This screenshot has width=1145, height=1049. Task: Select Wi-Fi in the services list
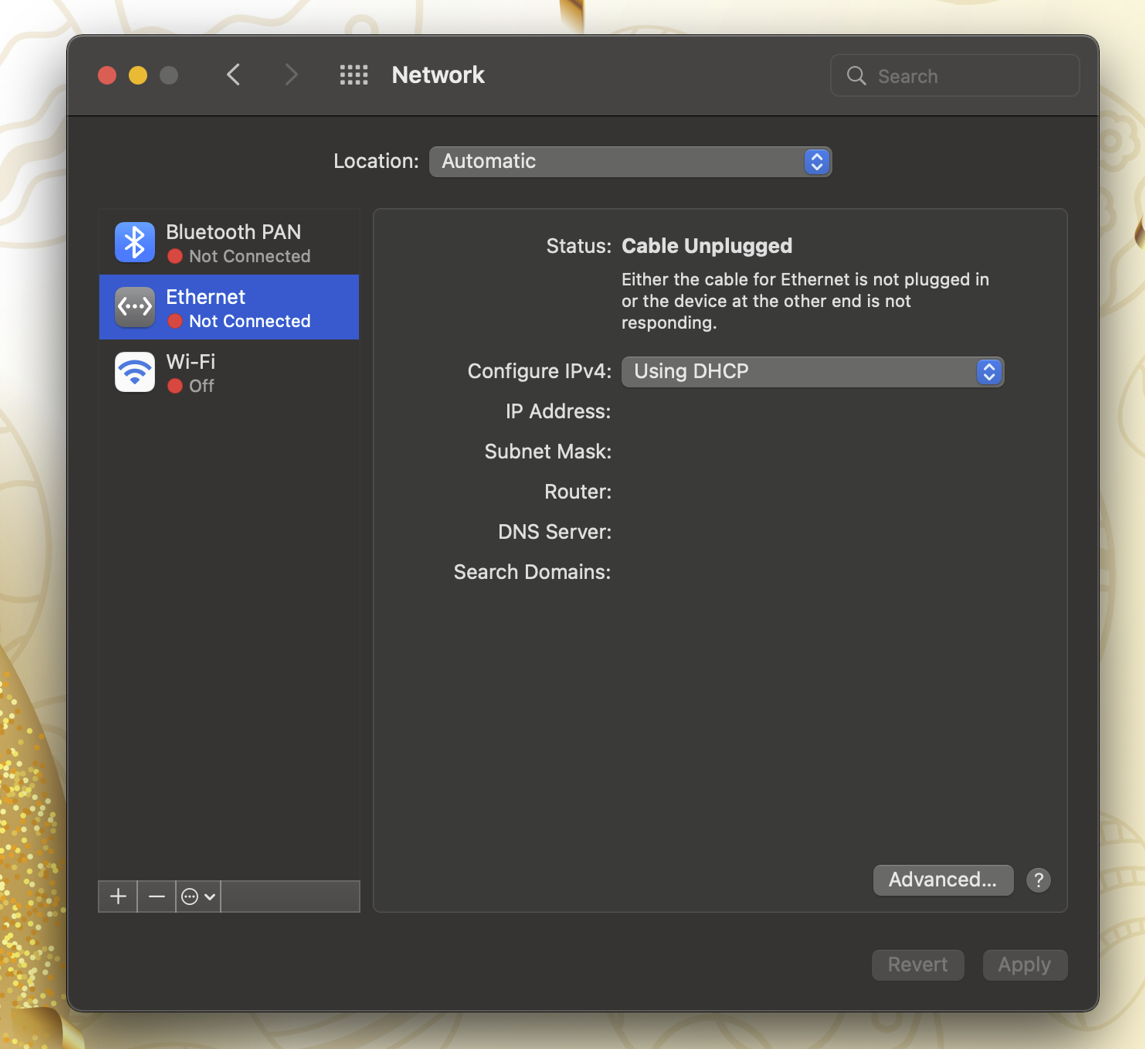point(229,372)
